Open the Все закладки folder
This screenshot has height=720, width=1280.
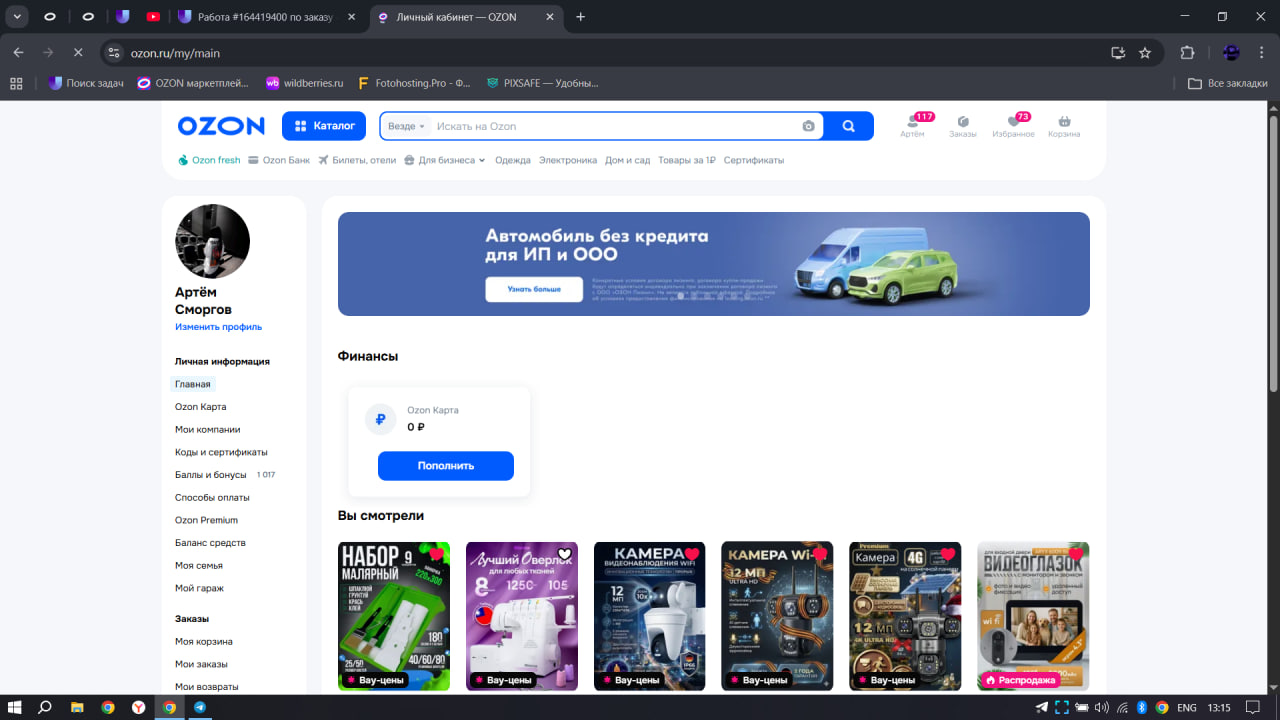point(1227,84)
